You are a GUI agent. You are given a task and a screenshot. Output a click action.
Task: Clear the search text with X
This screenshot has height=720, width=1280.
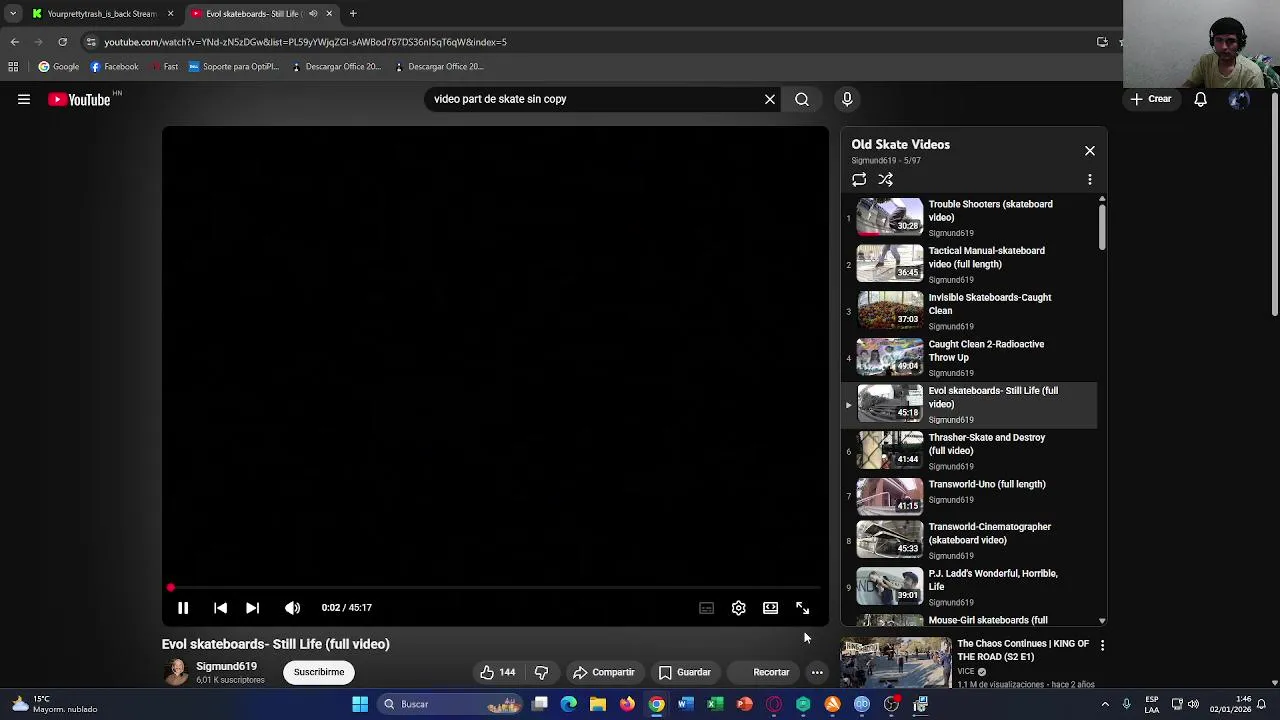tap(770, 99)
